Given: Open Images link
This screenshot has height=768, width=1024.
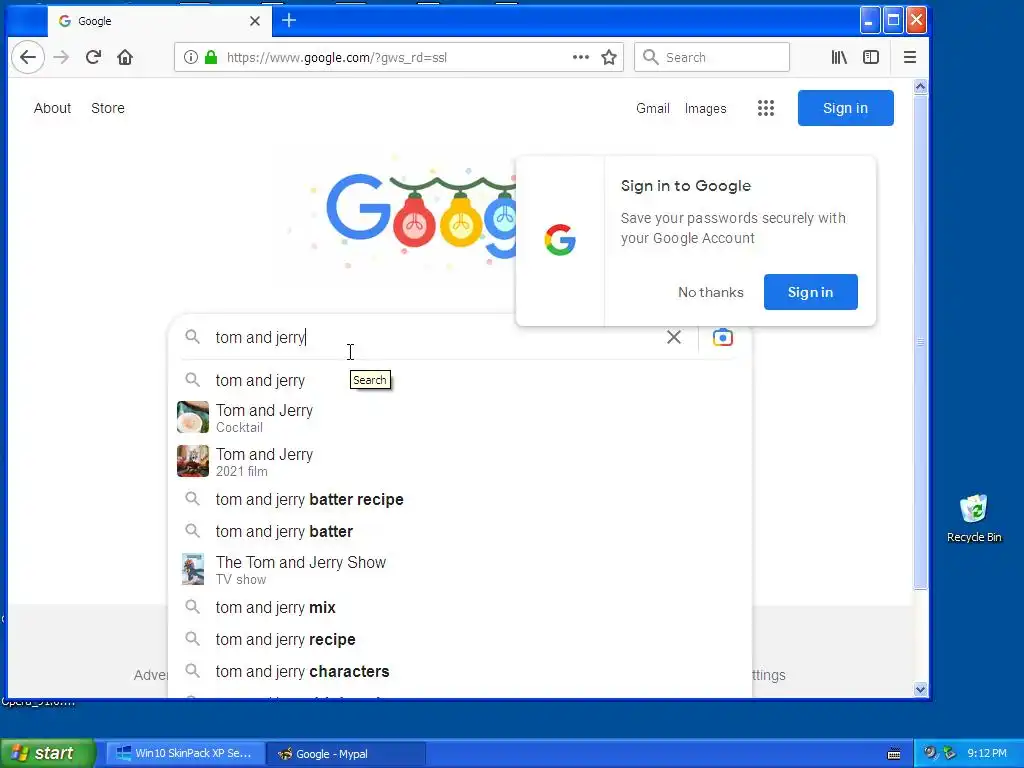Looking at the screenshot, I should coord(705,108).
